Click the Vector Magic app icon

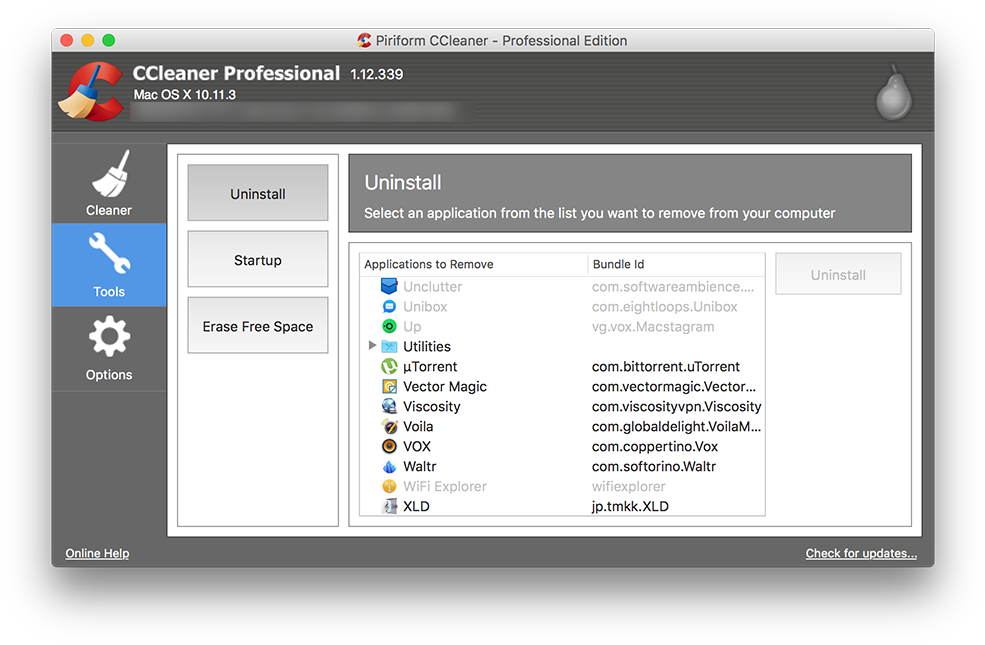[390, 386]
